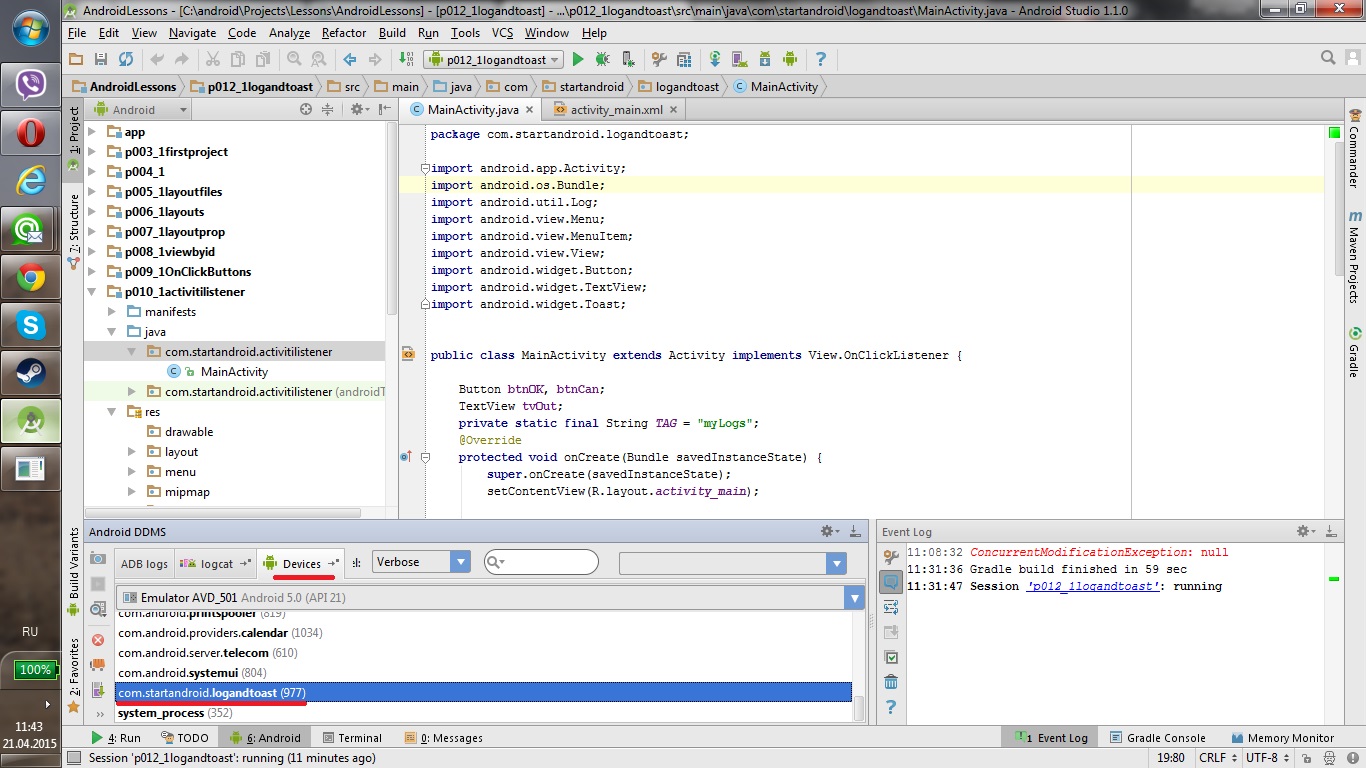Open the TODO tool window

coord(185,738)
